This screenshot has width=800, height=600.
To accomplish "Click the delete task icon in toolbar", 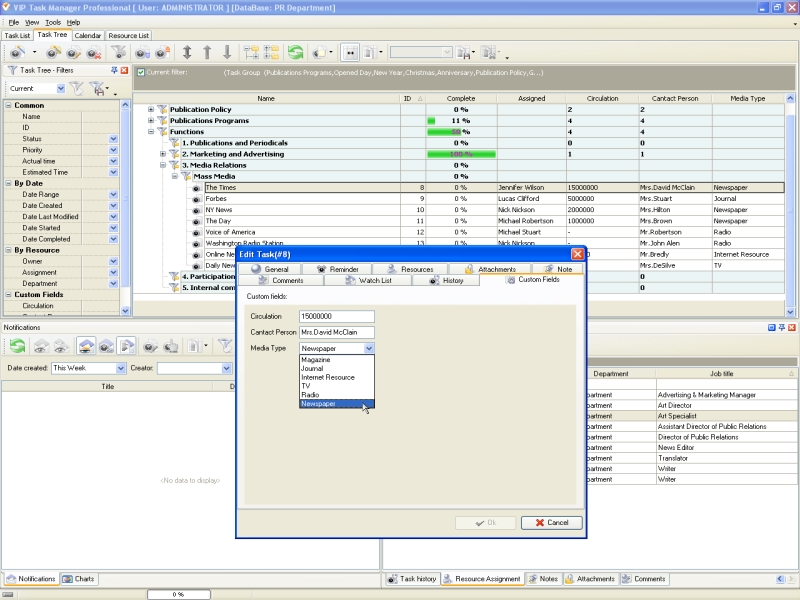I will point(93,52).
